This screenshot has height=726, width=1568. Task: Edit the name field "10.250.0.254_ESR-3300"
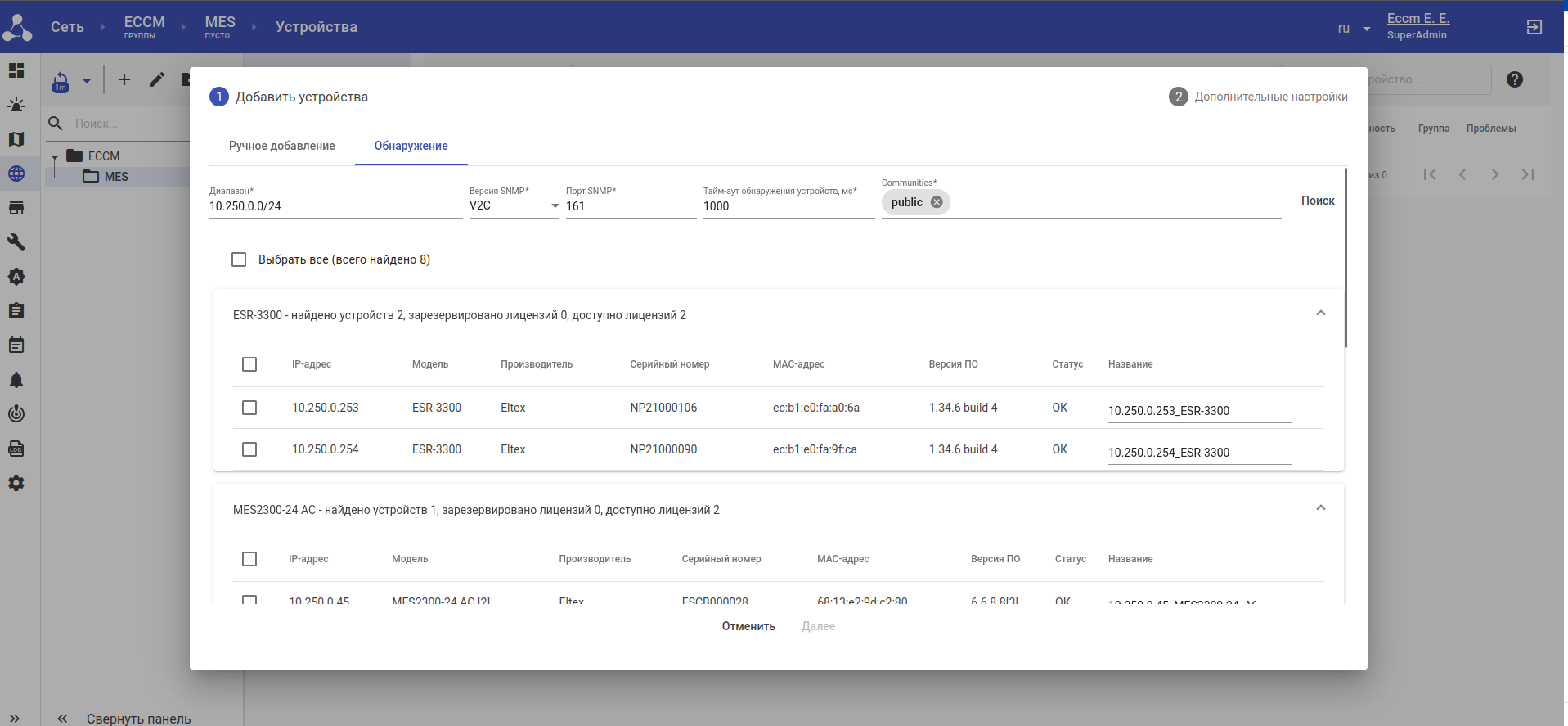1200,453
